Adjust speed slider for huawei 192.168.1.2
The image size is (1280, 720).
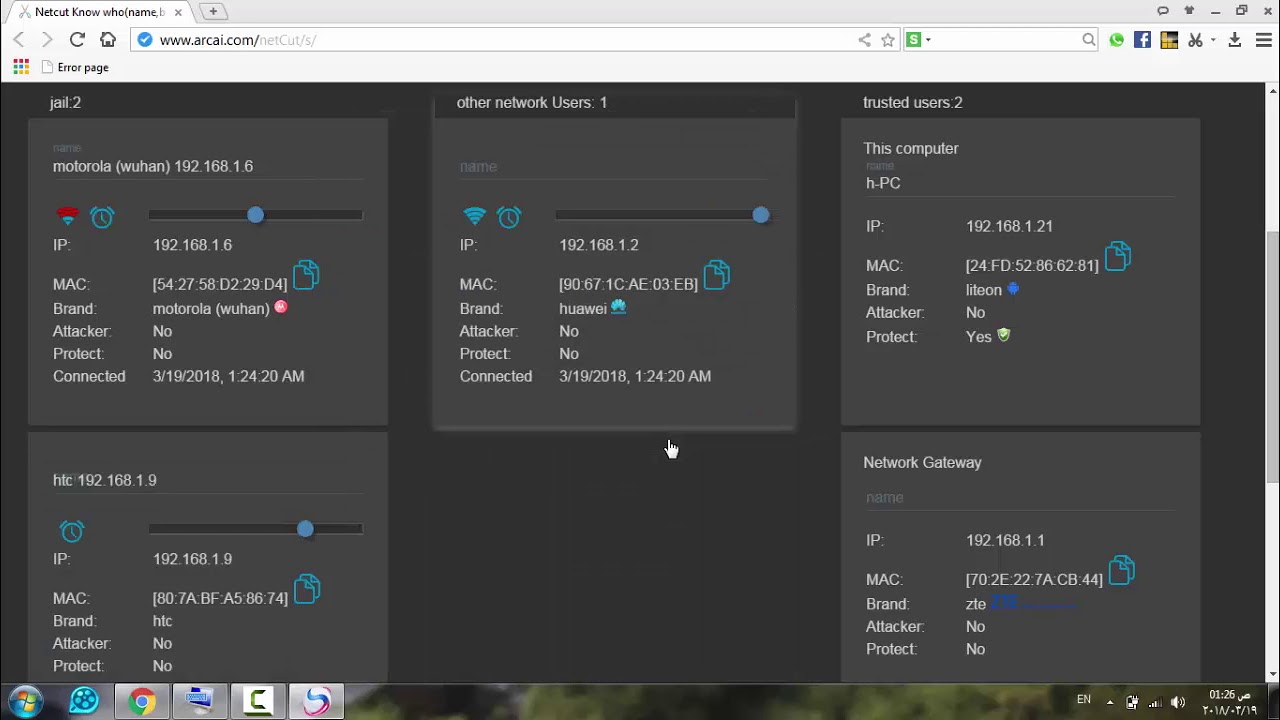pos(662,215)
